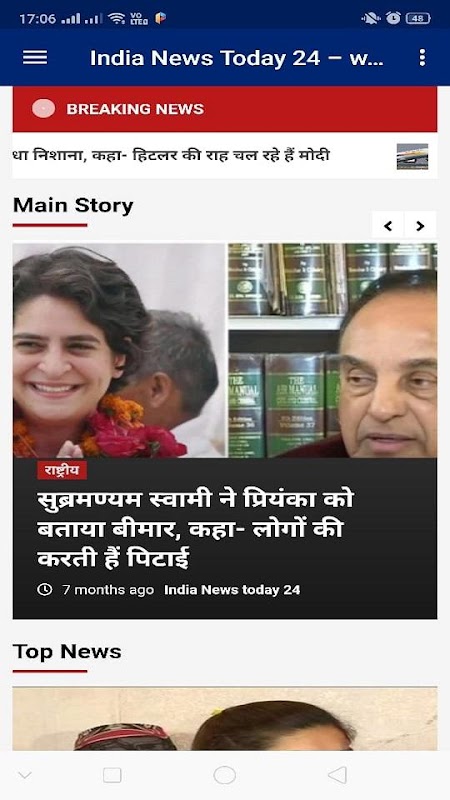Open the three-dot overflow menu
The width and height of the screenshot is (450, 800).
421,58
